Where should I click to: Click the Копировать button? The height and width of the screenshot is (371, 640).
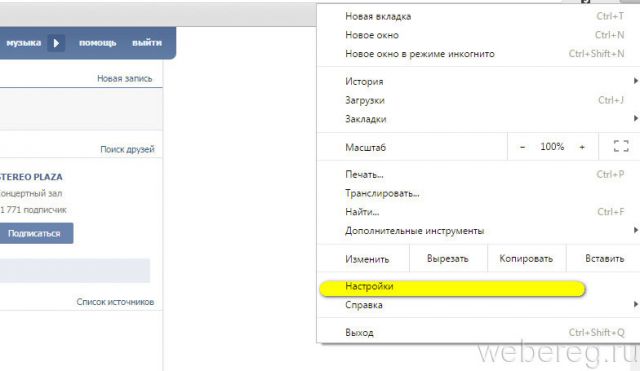point(526,259)
